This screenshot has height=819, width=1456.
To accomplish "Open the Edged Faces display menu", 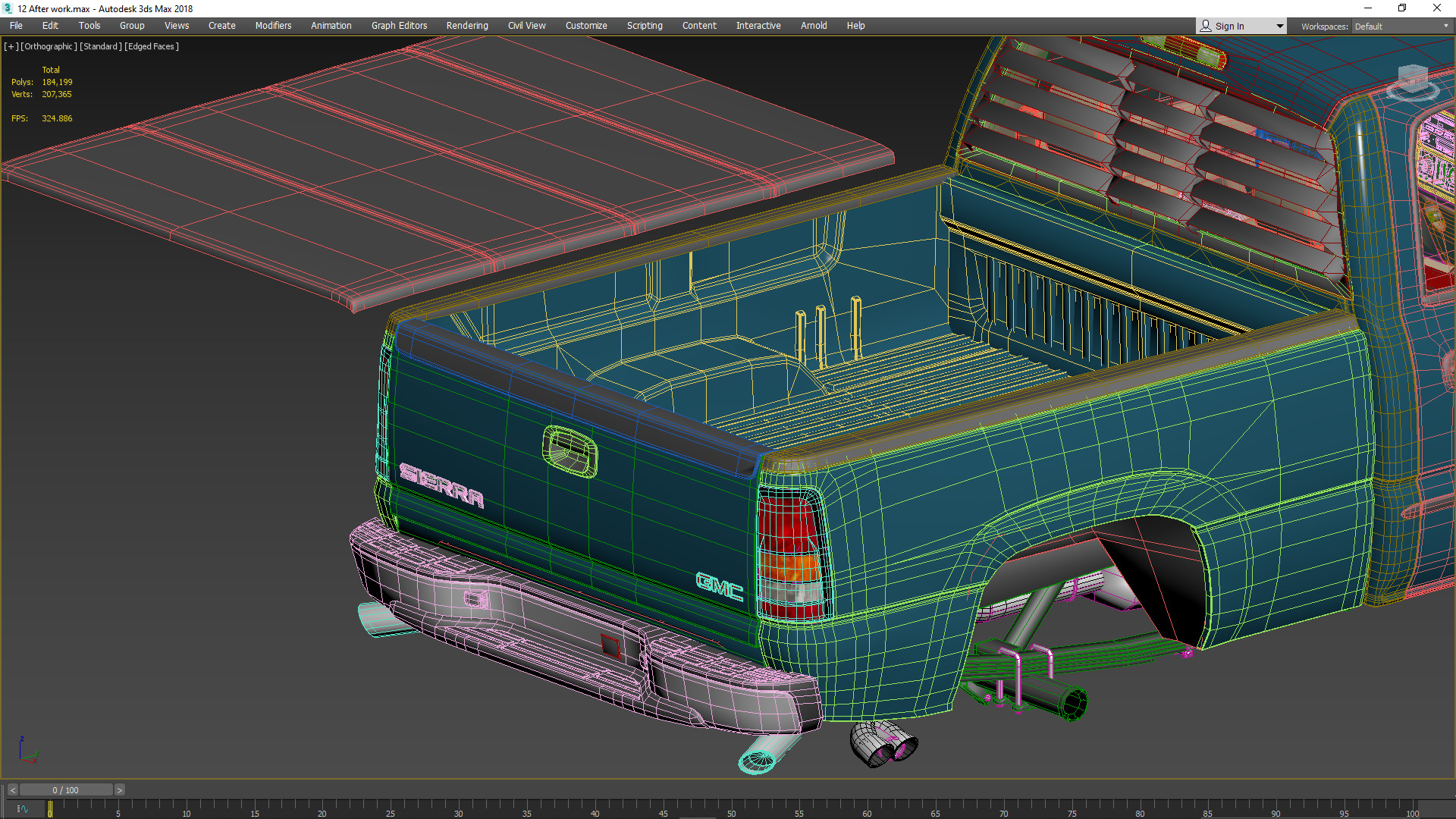I will point(152,46).
